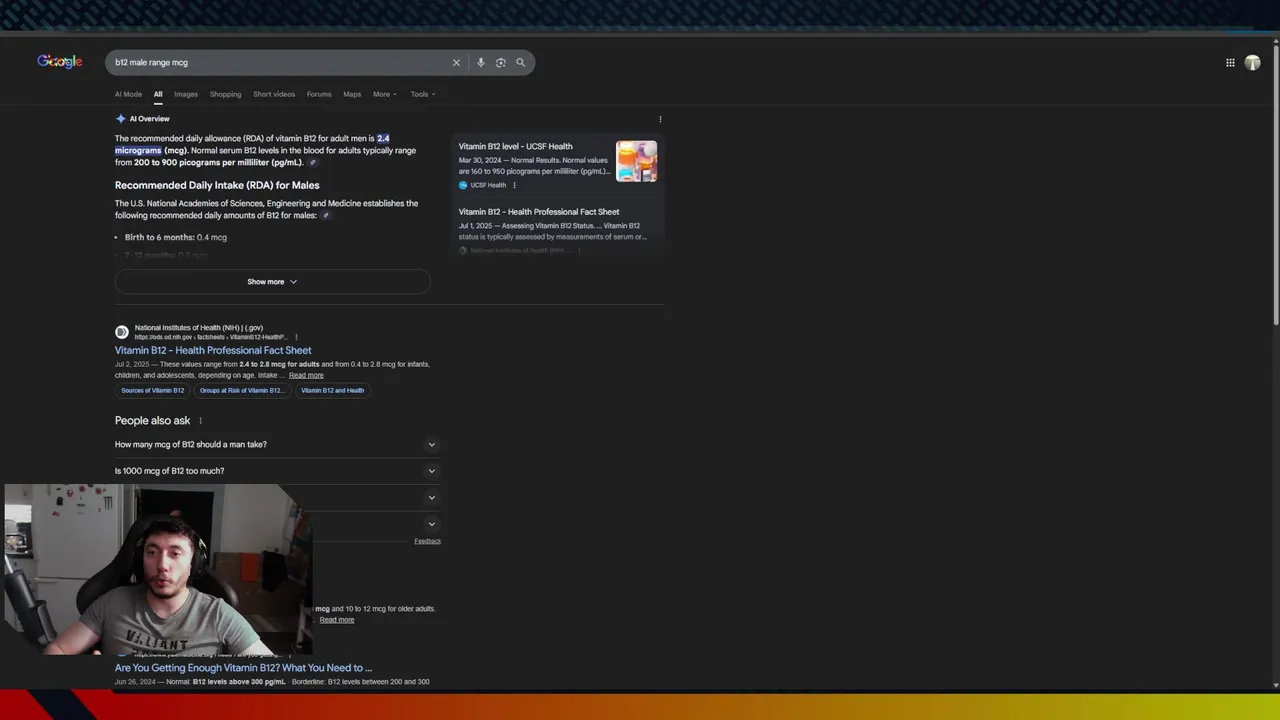
Task: Open the UCSF Health card thumbnail image
Action: pos(636,161)
